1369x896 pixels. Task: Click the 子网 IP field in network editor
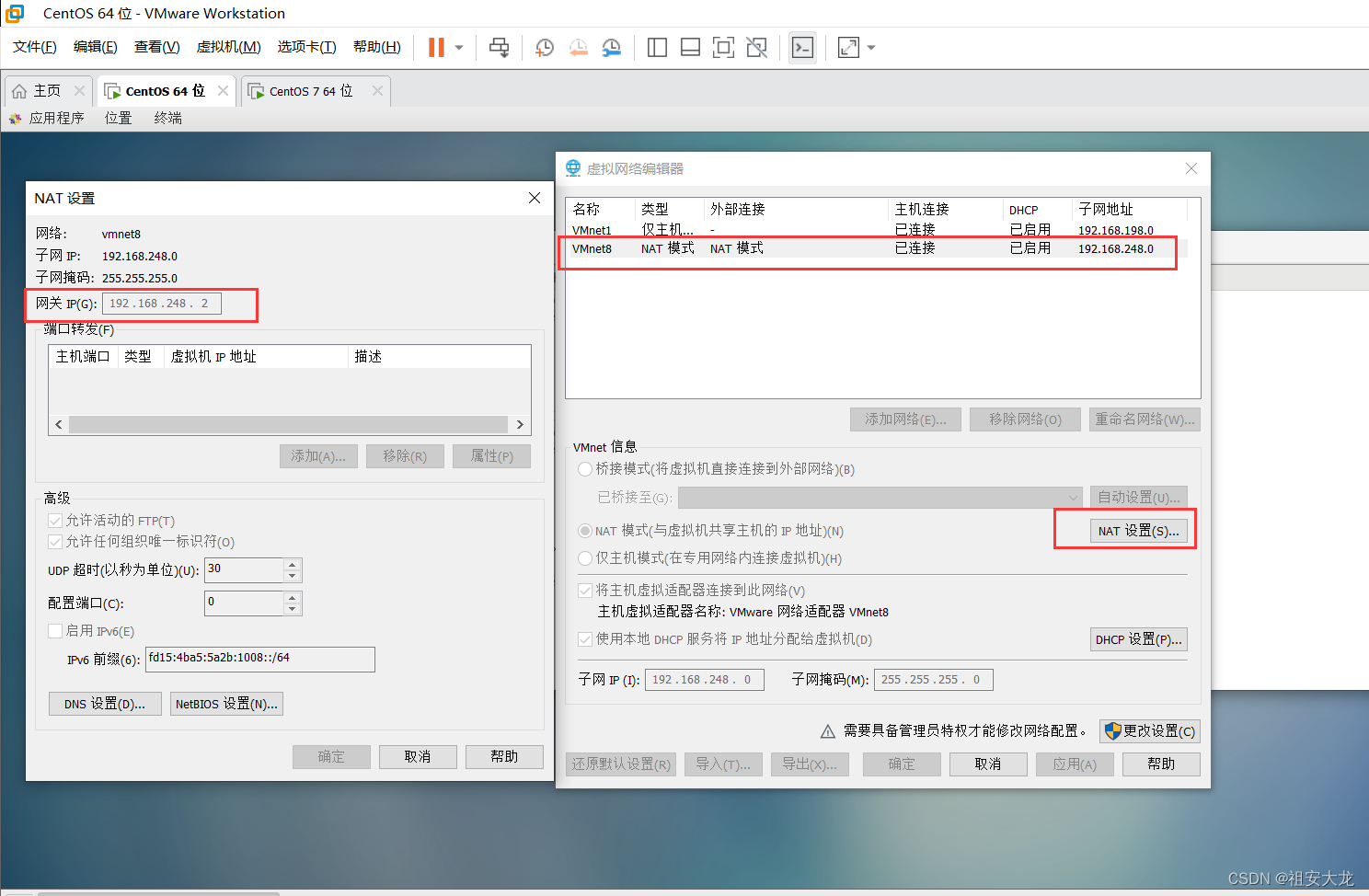pos(705,680)
